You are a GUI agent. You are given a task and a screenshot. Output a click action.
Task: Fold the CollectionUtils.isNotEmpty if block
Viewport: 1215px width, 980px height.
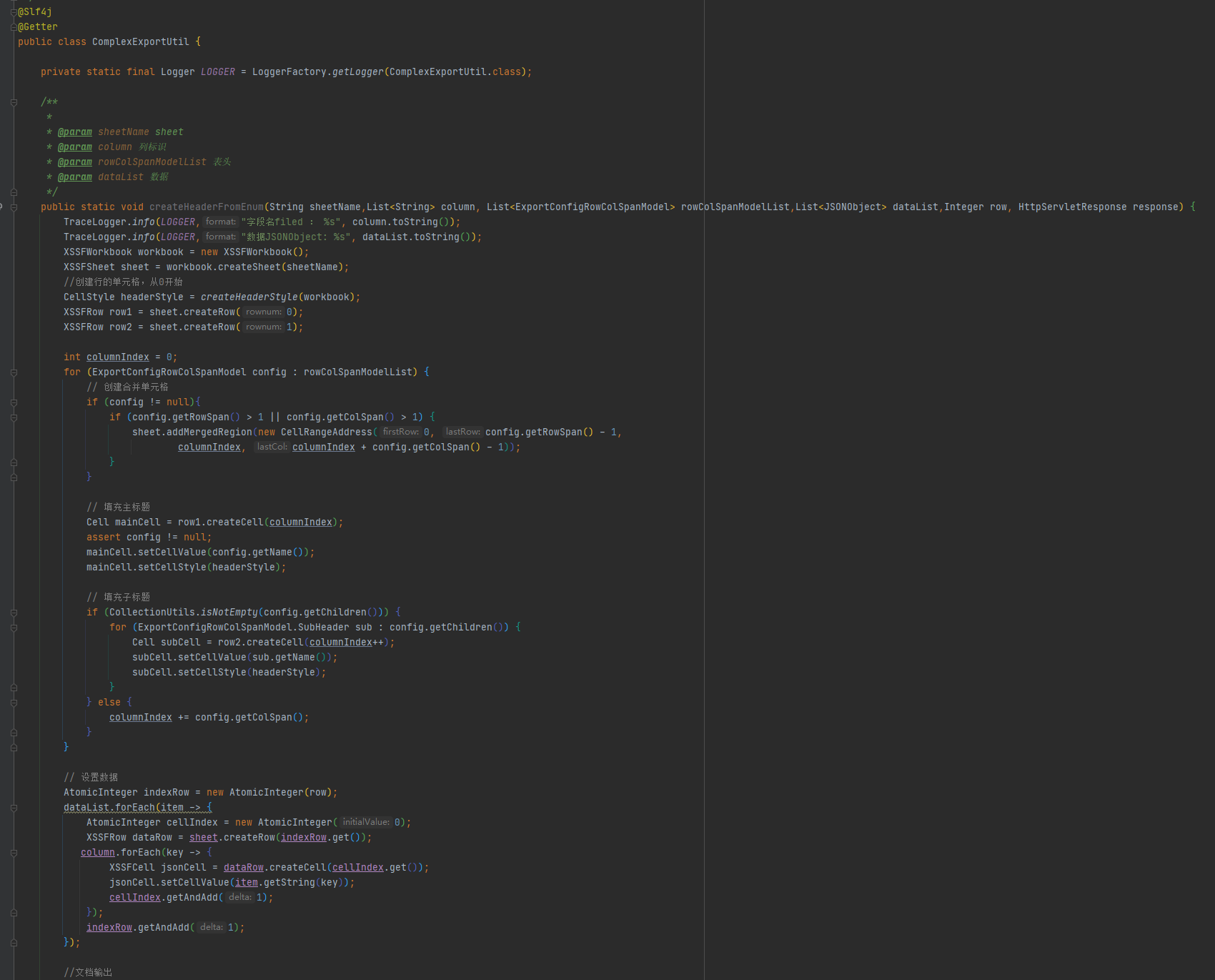14,613
